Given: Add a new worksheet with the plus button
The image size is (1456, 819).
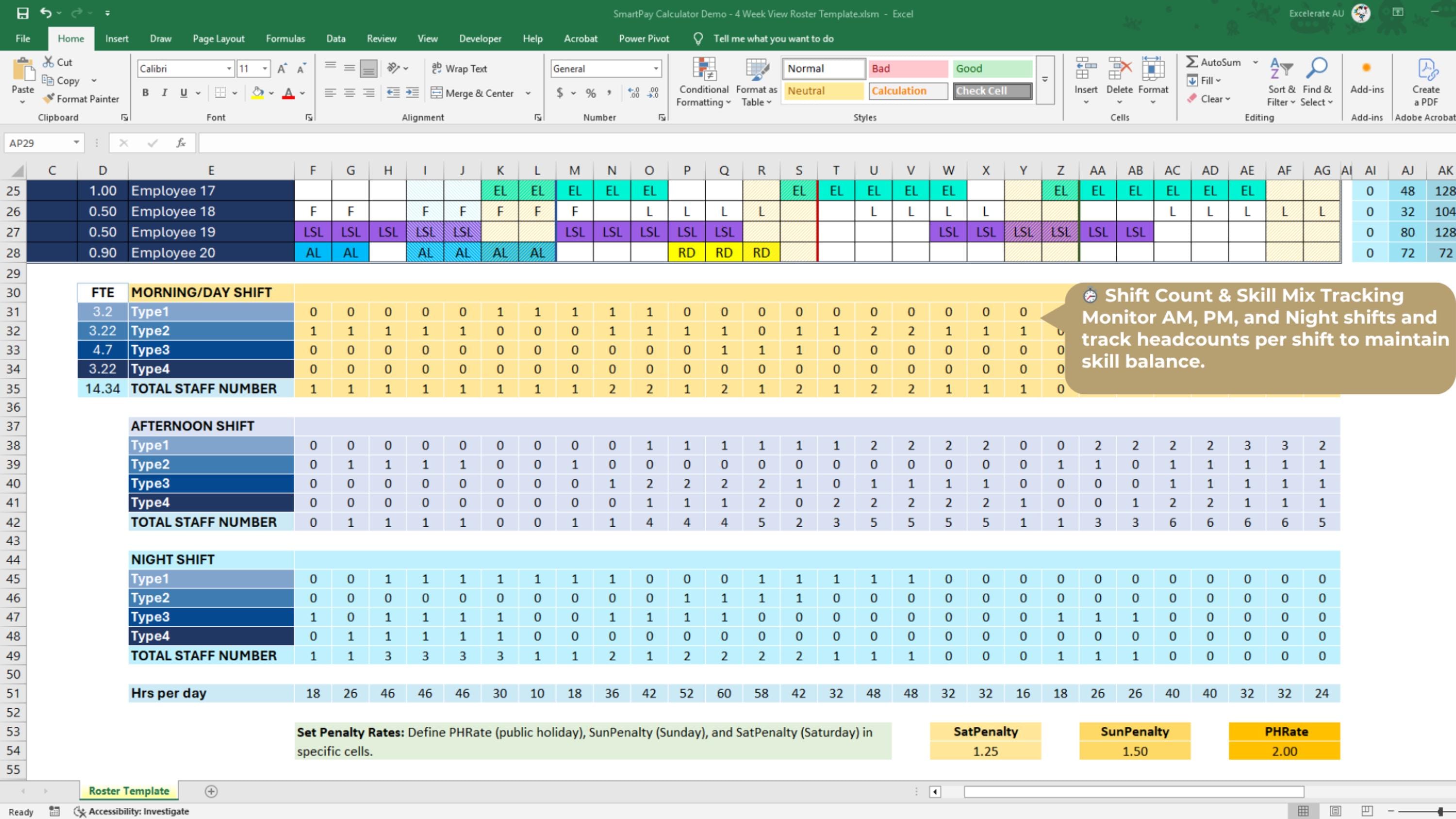Looking at the screenshot, I should 212,791.
